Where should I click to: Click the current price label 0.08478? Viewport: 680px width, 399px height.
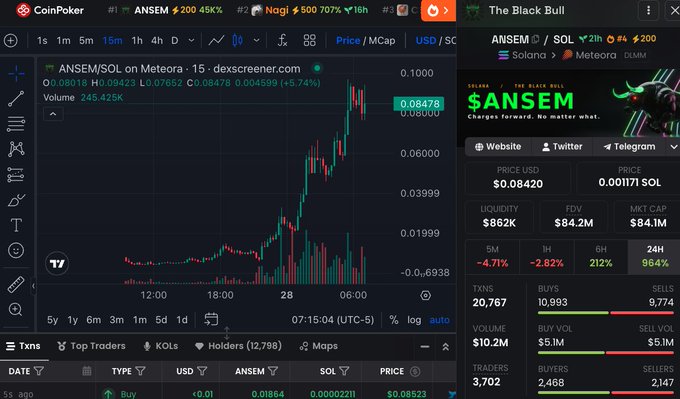[x=419, y=104]
